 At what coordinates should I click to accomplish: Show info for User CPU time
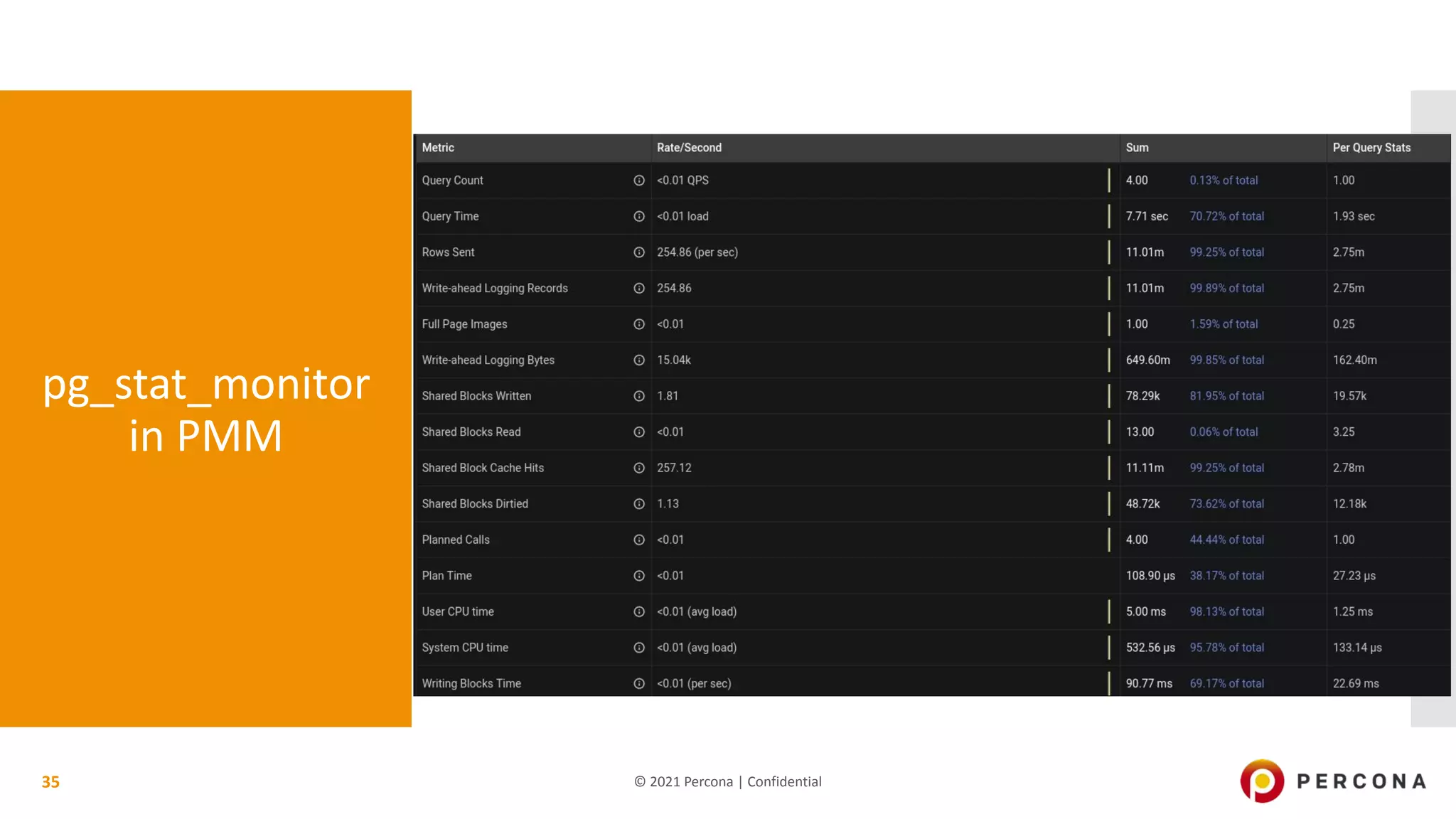638,611
